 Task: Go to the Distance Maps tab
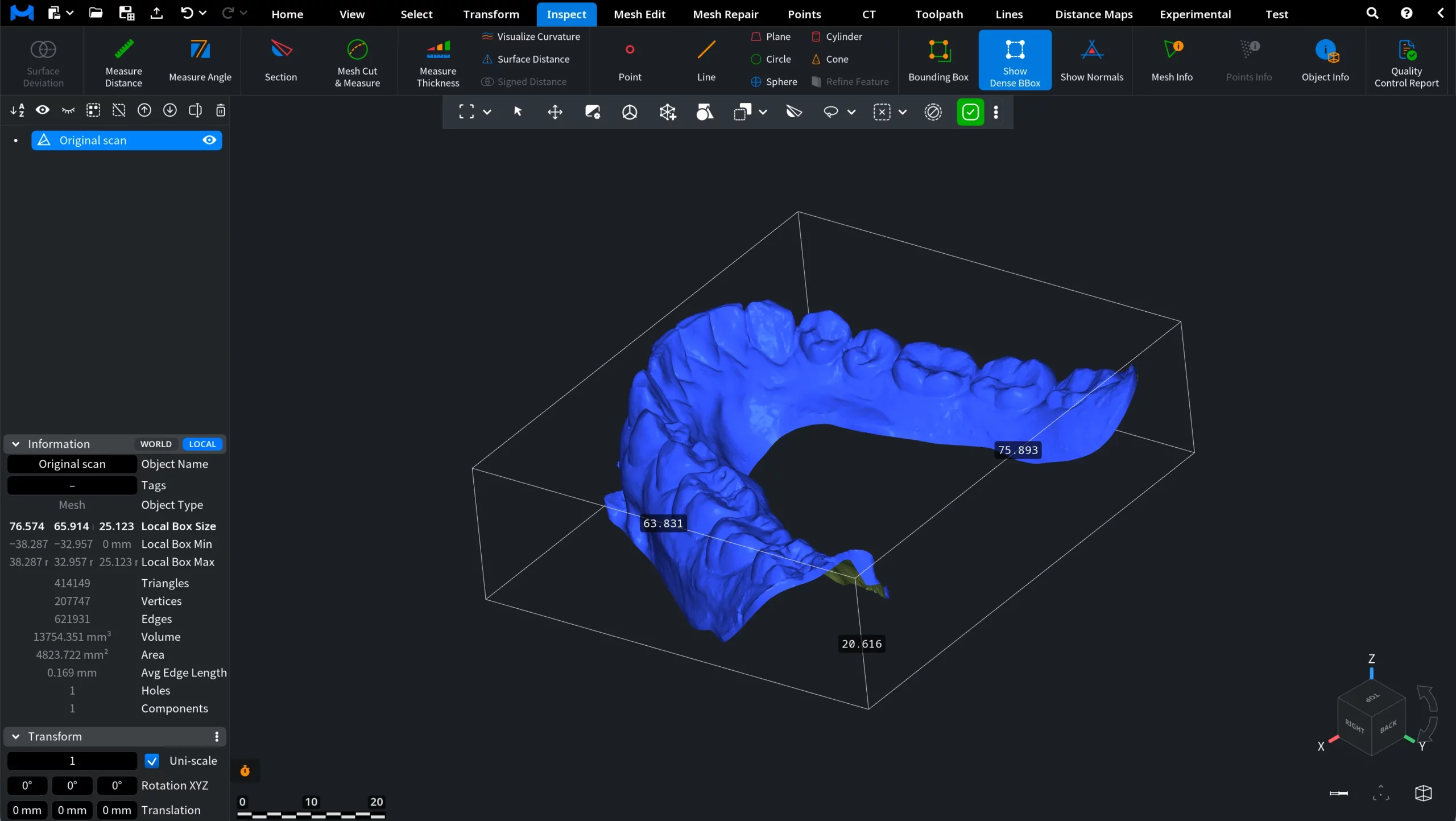1094,14
